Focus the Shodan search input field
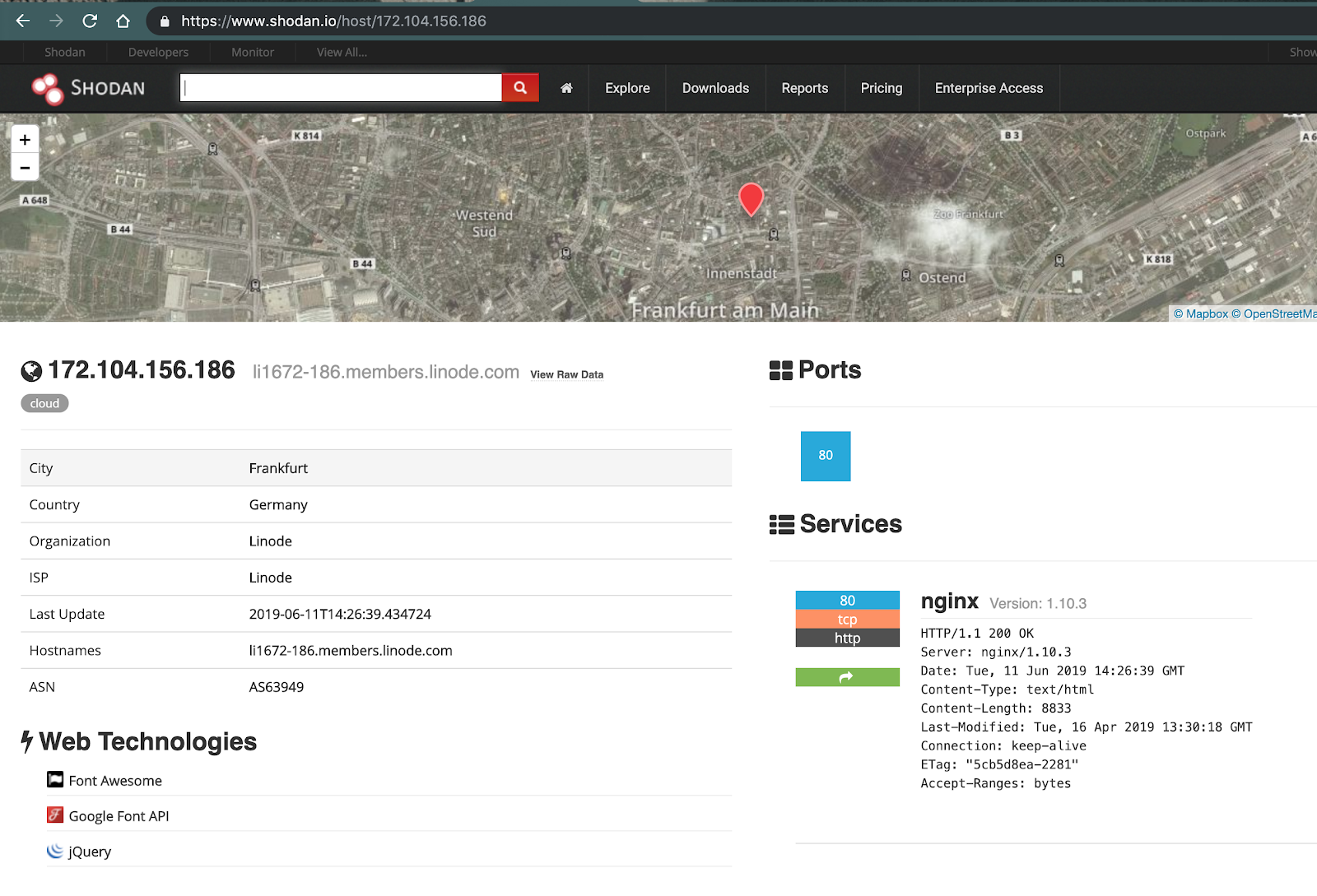 click(x=341, y=87)
